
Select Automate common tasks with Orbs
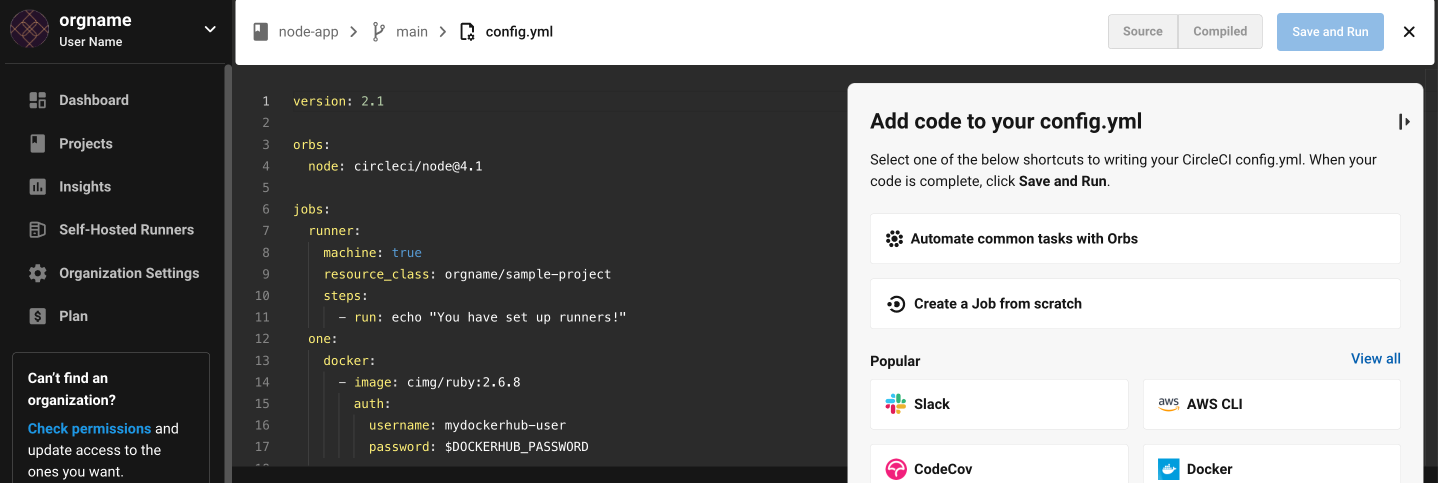tap(1135, 239)
